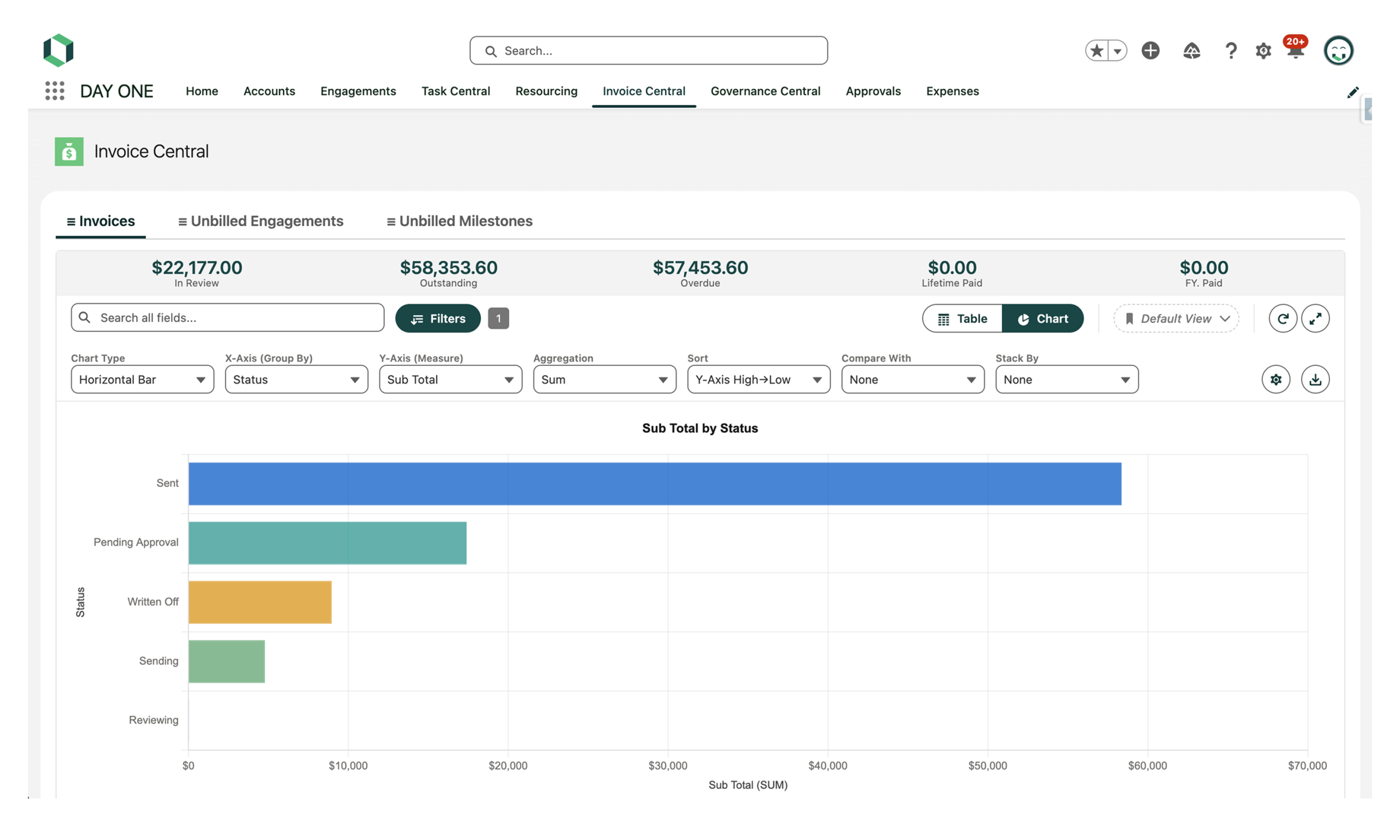
Task: Open chart settings gear icon
Action: point(1275,379)
